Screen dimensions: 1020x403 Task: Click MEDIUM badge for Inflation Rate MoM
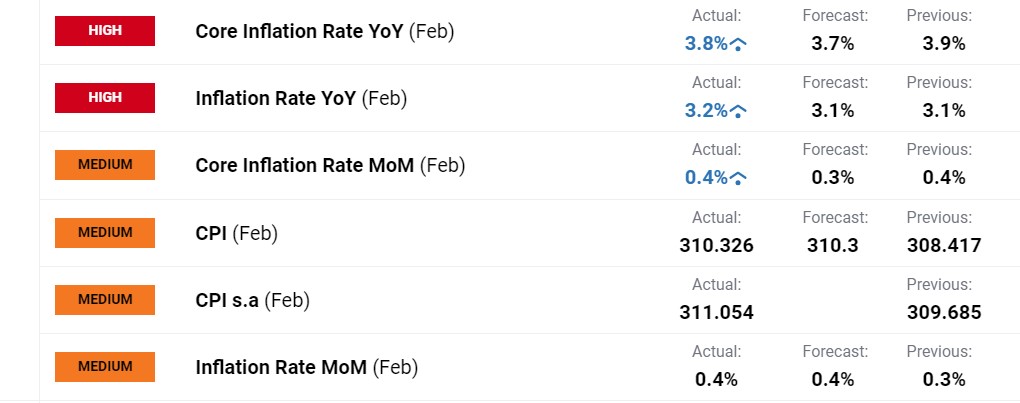pyautogui.click(x=105, y=367)
